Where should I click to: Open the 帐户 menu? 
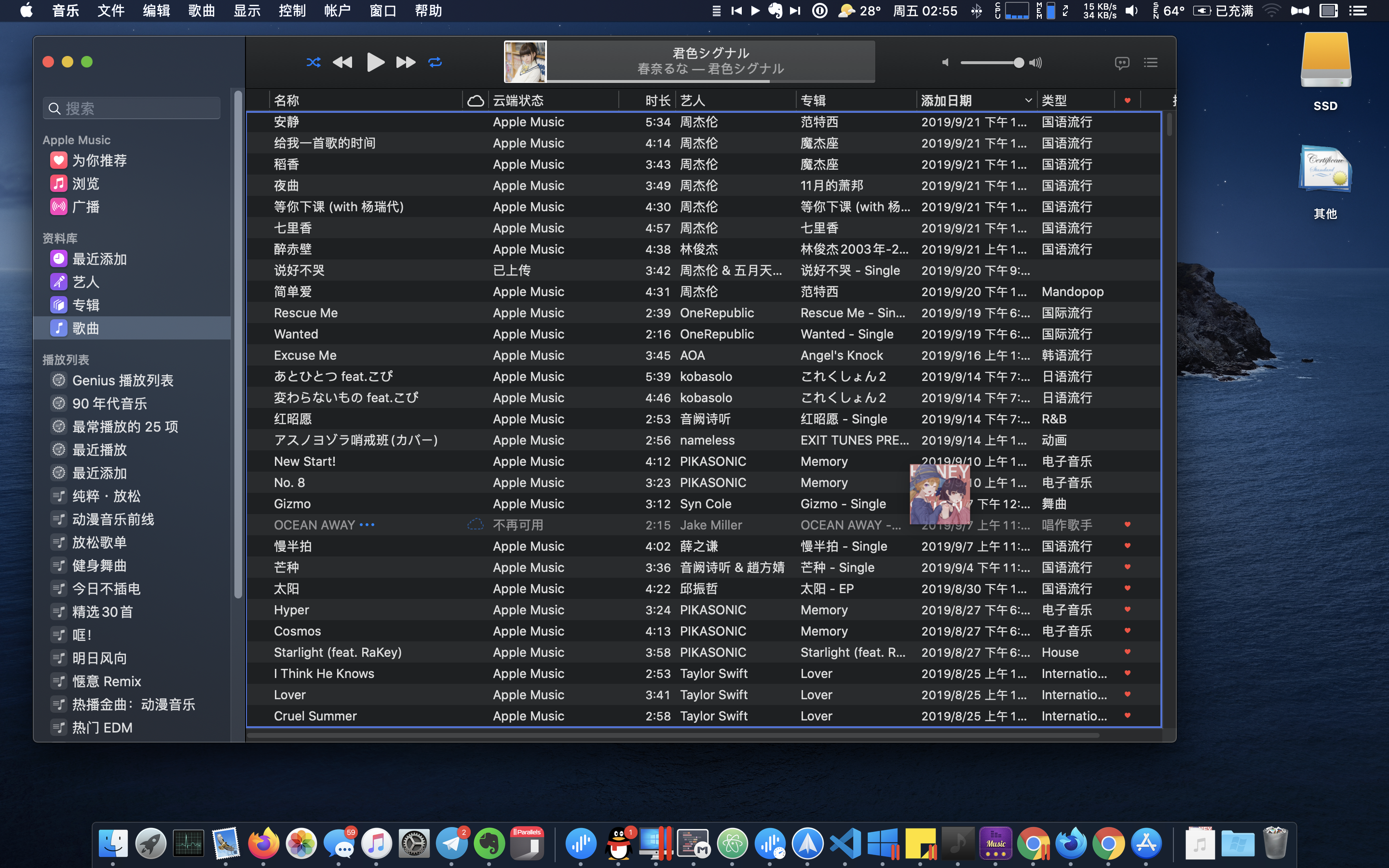337,11
